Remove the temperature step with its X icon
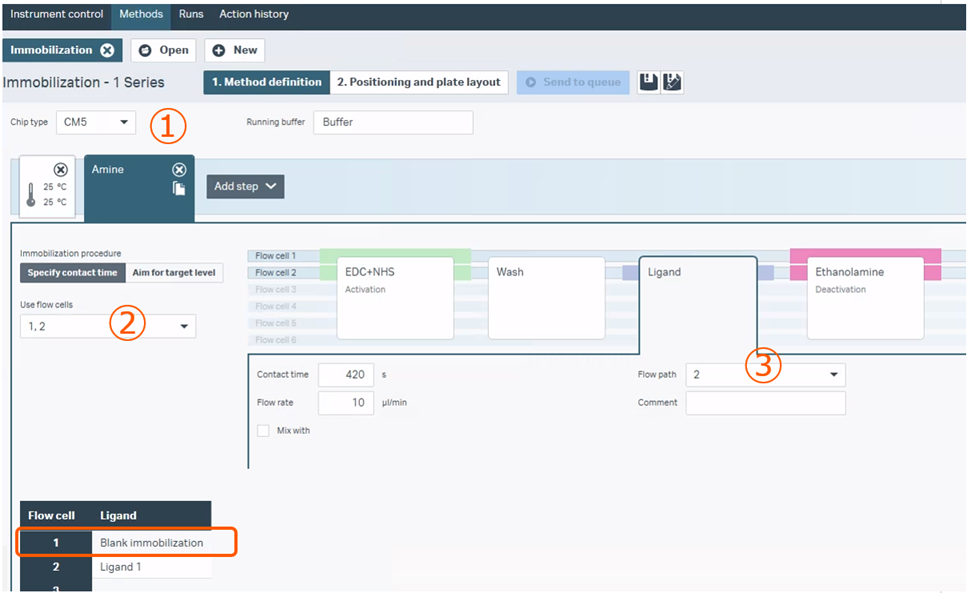 pos(60,169)
